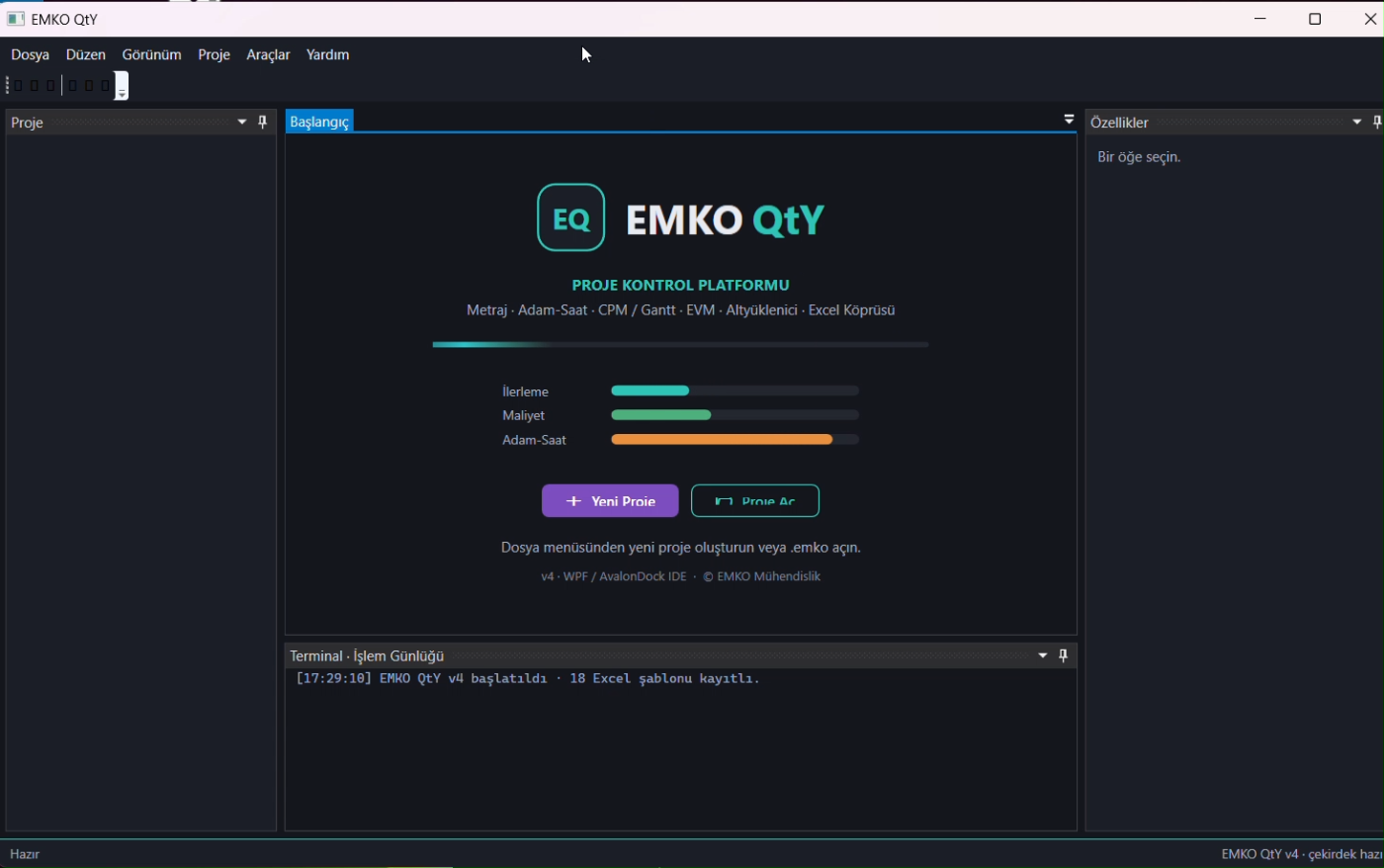Click the Özellikler panel title
Viewport: 1384px width, 868px height.
(x=1119, y=123)
